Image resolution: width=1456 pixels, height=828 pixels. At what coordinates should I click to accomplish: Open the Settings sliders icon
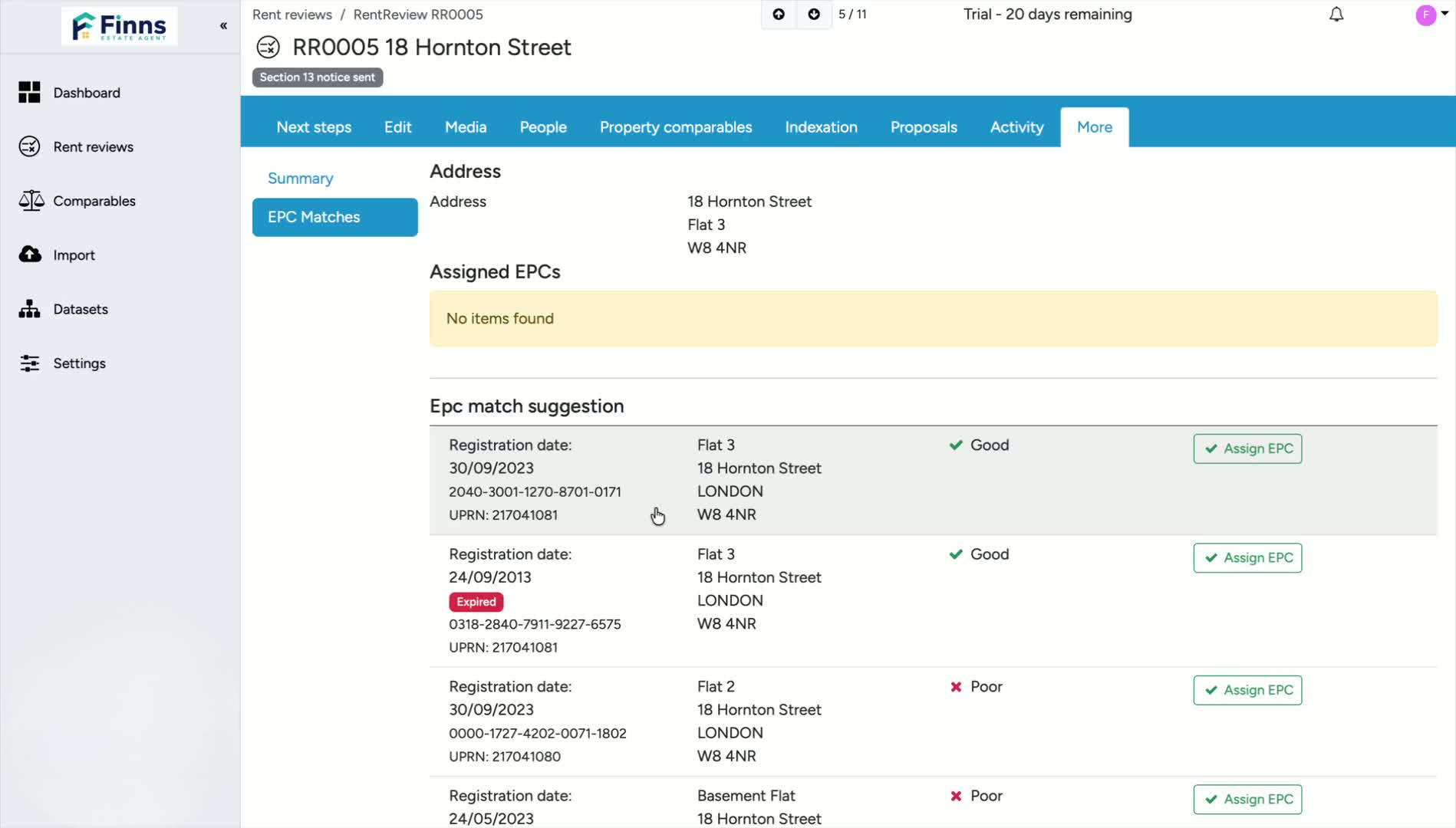pos(29,363)
